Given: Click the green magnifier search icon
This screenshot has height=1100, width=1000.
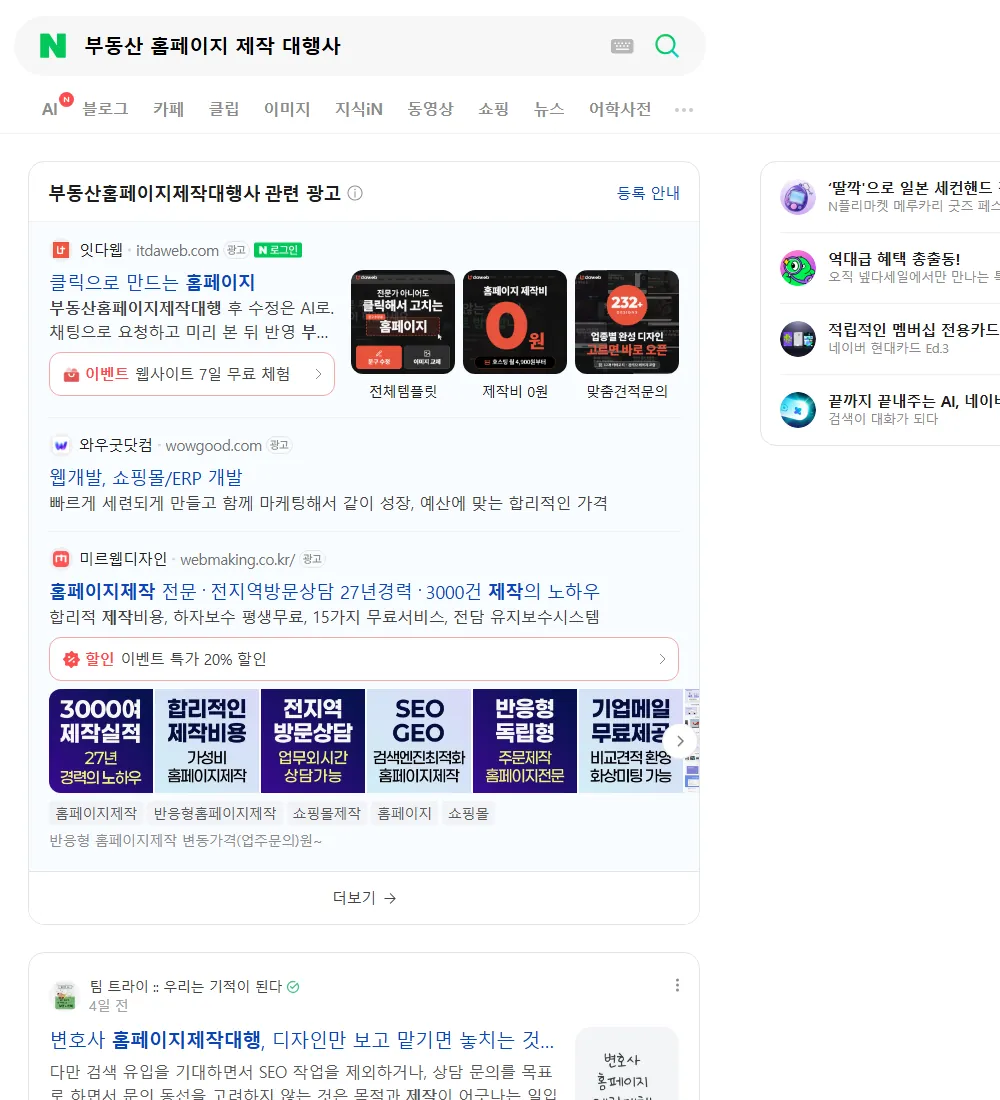Looking at the screenshot, I should point(667,46).
